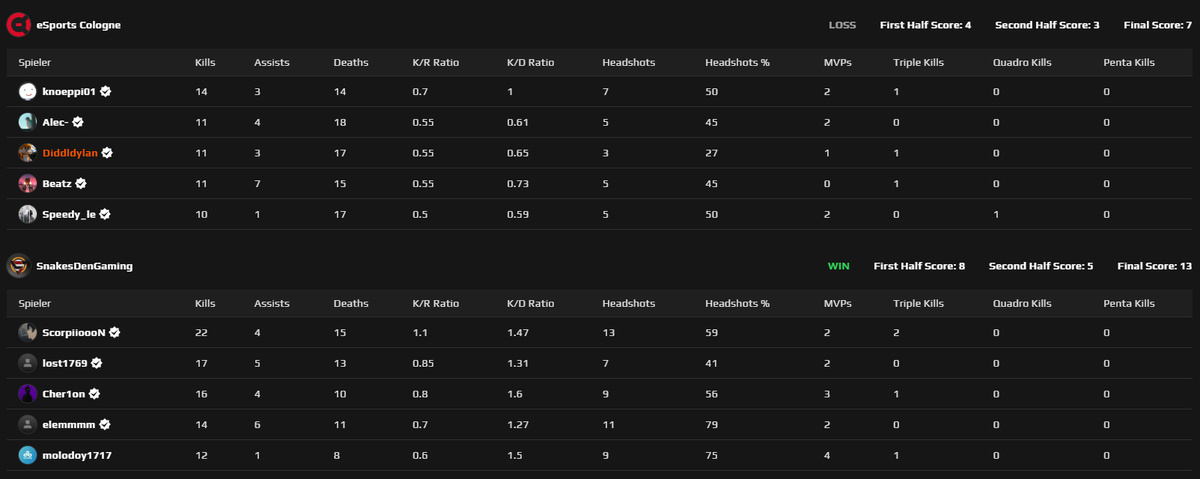Open eSports Cologne team name link
This screenshot has width=1200, height=479.
[x=78, y=25]
